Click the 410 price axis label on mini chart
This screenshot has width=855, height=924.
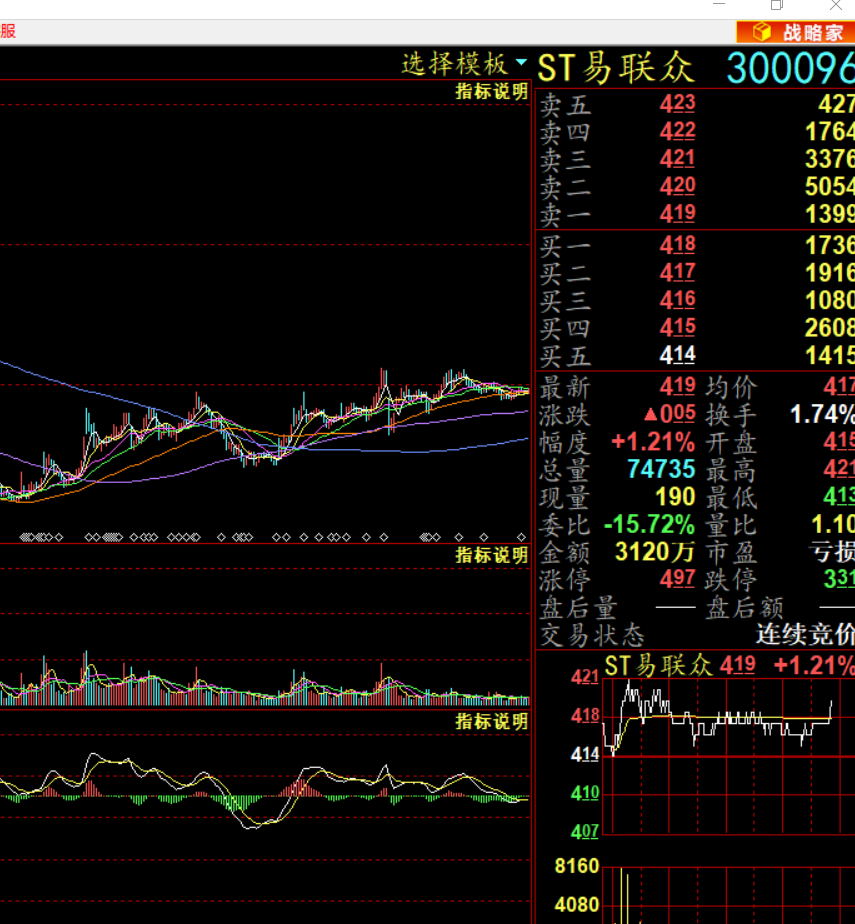585,793
